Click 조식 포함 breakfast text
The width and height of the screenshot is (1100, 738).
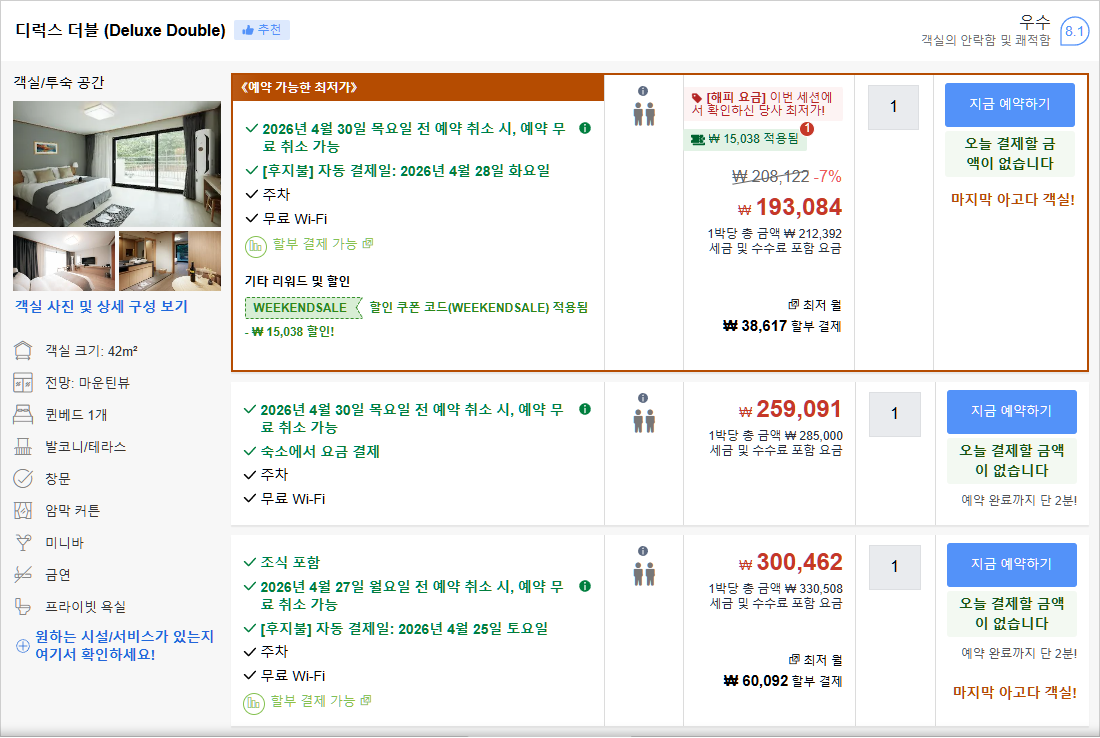coord(290,563)
